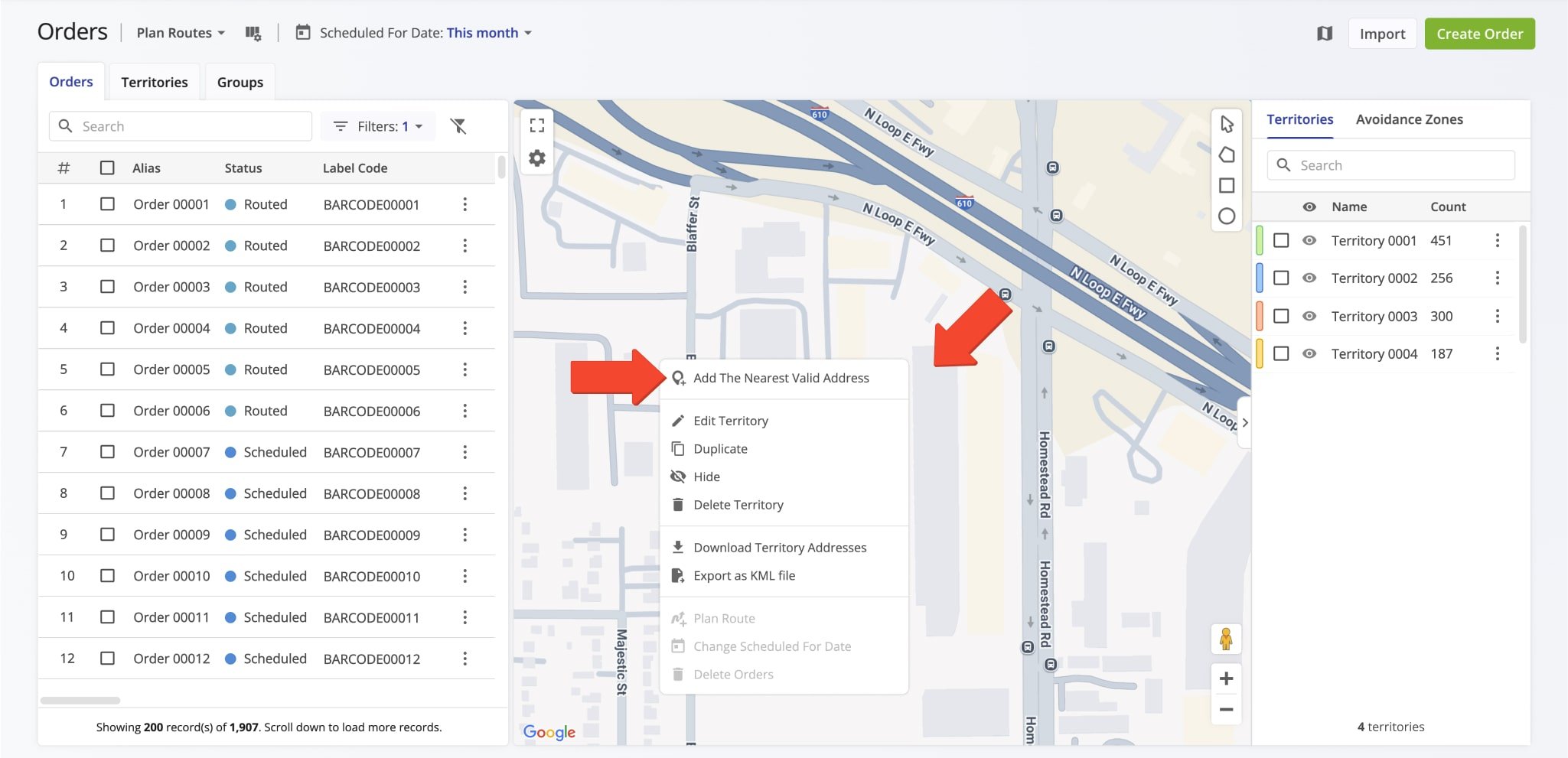Switch to the Territories tab on the left
The image size is (1568, 758).
click(x=155, y=82)
